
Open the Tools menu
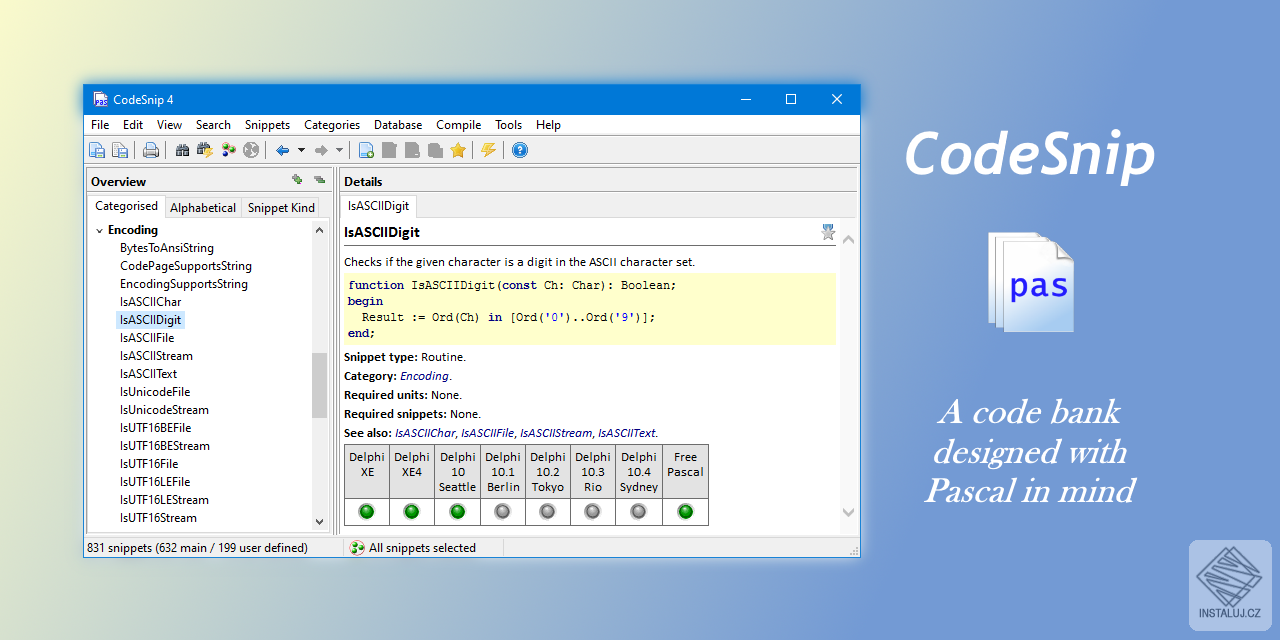(x=508, y=125)
